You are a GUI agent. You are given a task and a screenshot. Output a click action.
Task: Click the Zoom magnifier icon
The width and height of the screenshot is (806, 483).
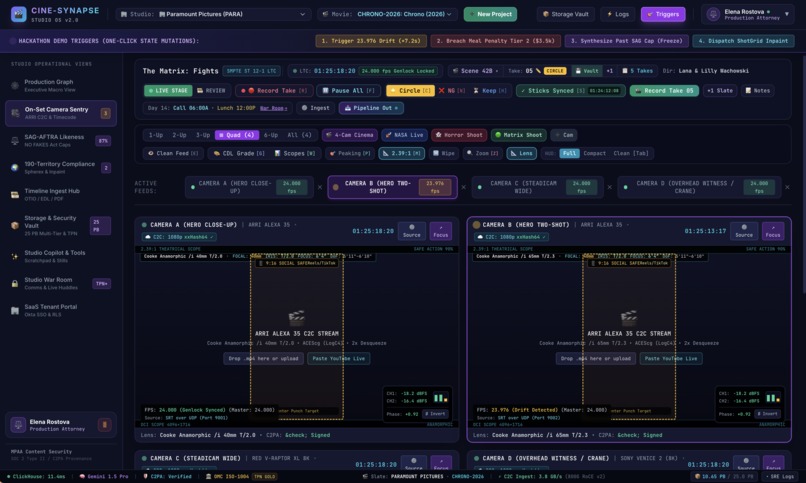[x=469, y=153]
